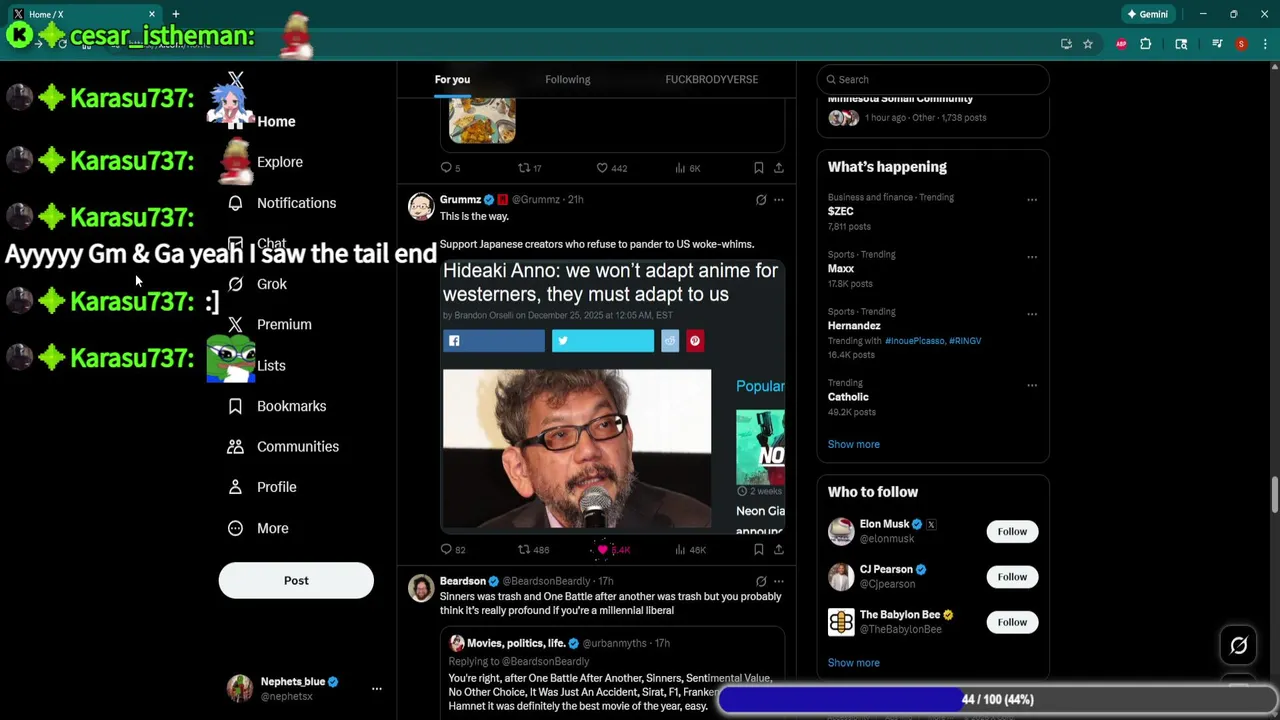This screenshot has width=1280, height=720.
Task: Open the #InouePicasso hashtag link
Action: tap(914, 341)
